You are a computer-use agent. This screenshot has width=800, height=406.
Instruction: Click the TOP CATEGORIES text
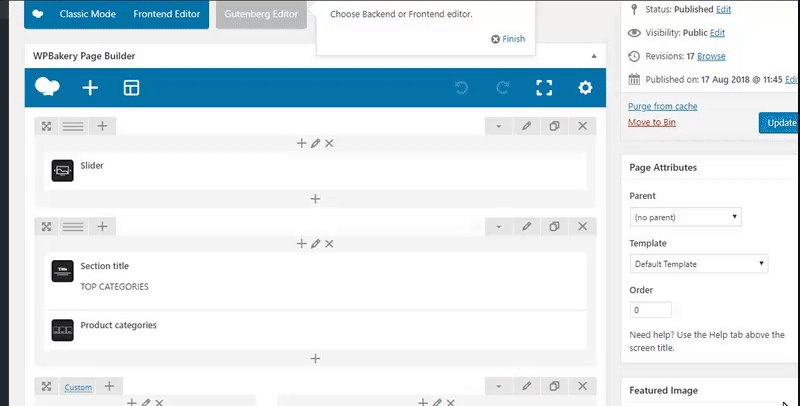click(x=114, y=287)
